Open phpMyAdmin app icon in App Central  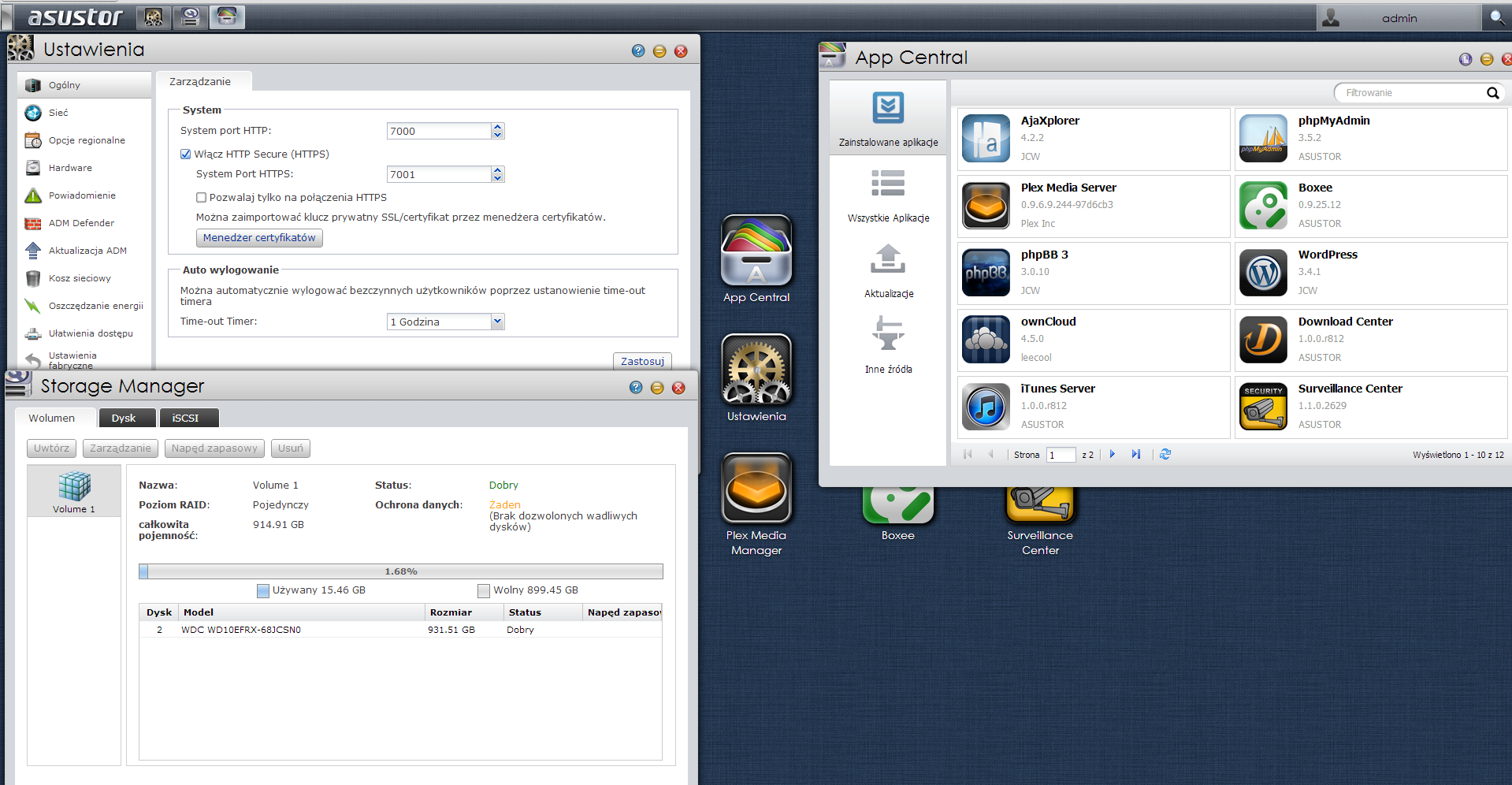tap(1263, 139)
